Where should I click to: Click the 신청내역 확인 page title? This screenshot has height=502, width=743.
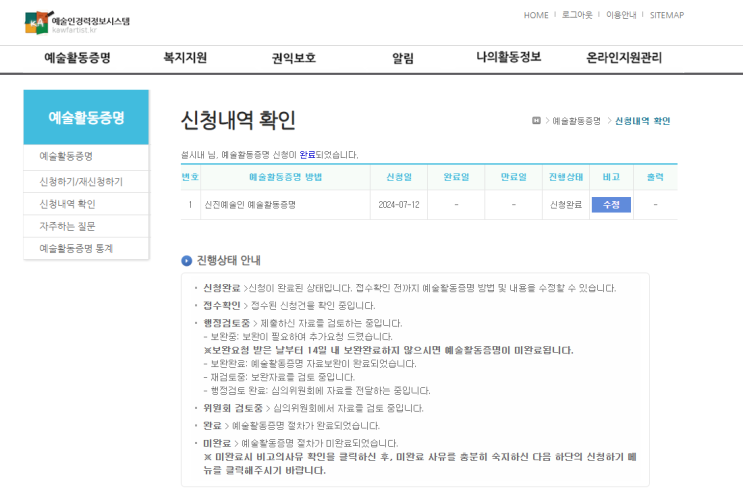point(238,120)
